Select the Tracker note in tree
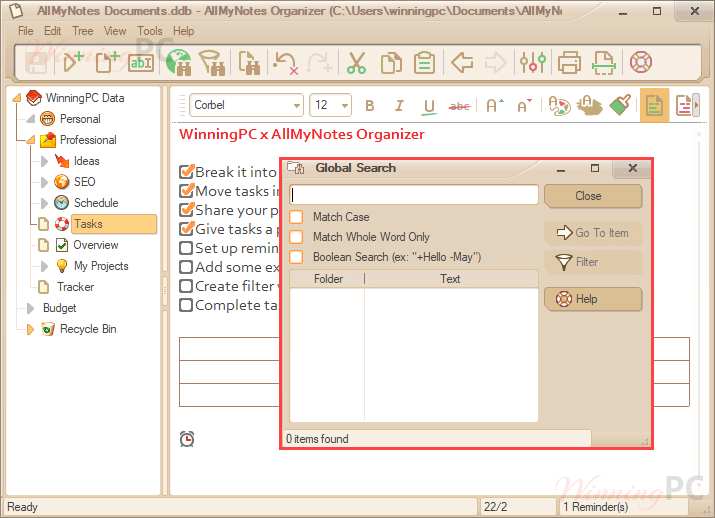Viewport: 715px width, 518px height. click(75, 287)
